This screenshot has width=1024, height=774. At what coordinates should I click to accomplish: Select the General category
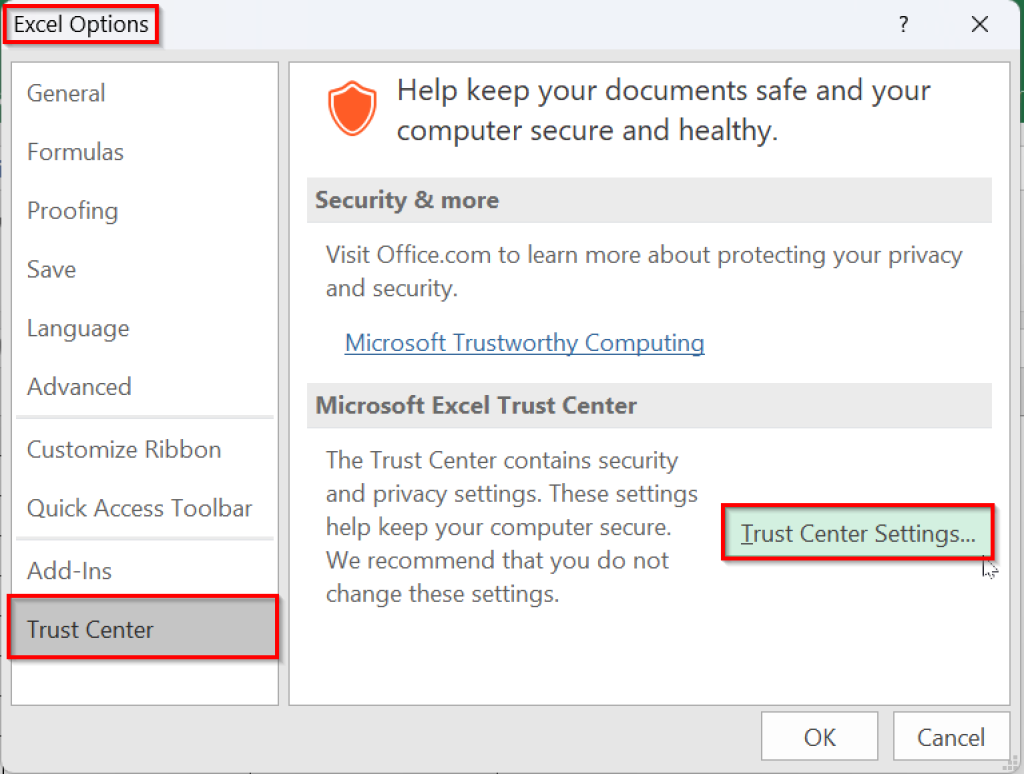(65, 93)
